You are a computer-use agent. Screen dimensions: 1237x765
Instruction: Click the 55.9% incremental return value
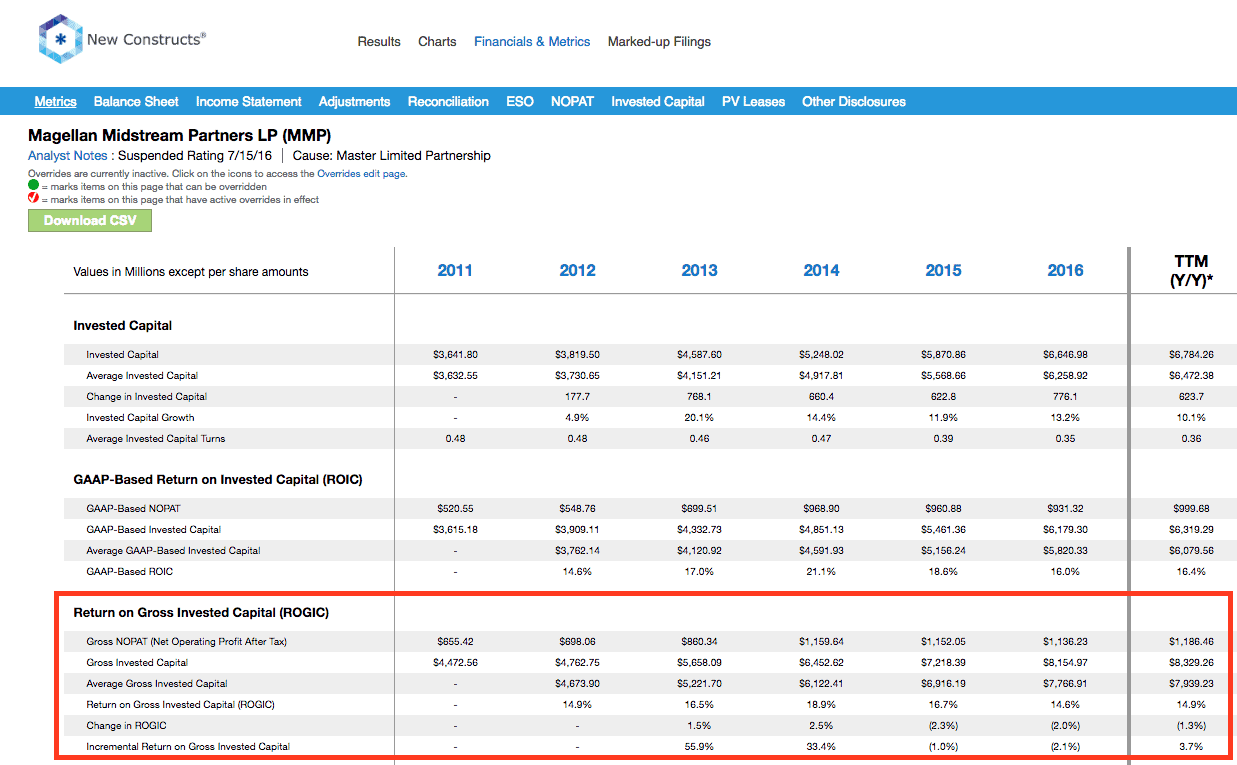(699, 746)
